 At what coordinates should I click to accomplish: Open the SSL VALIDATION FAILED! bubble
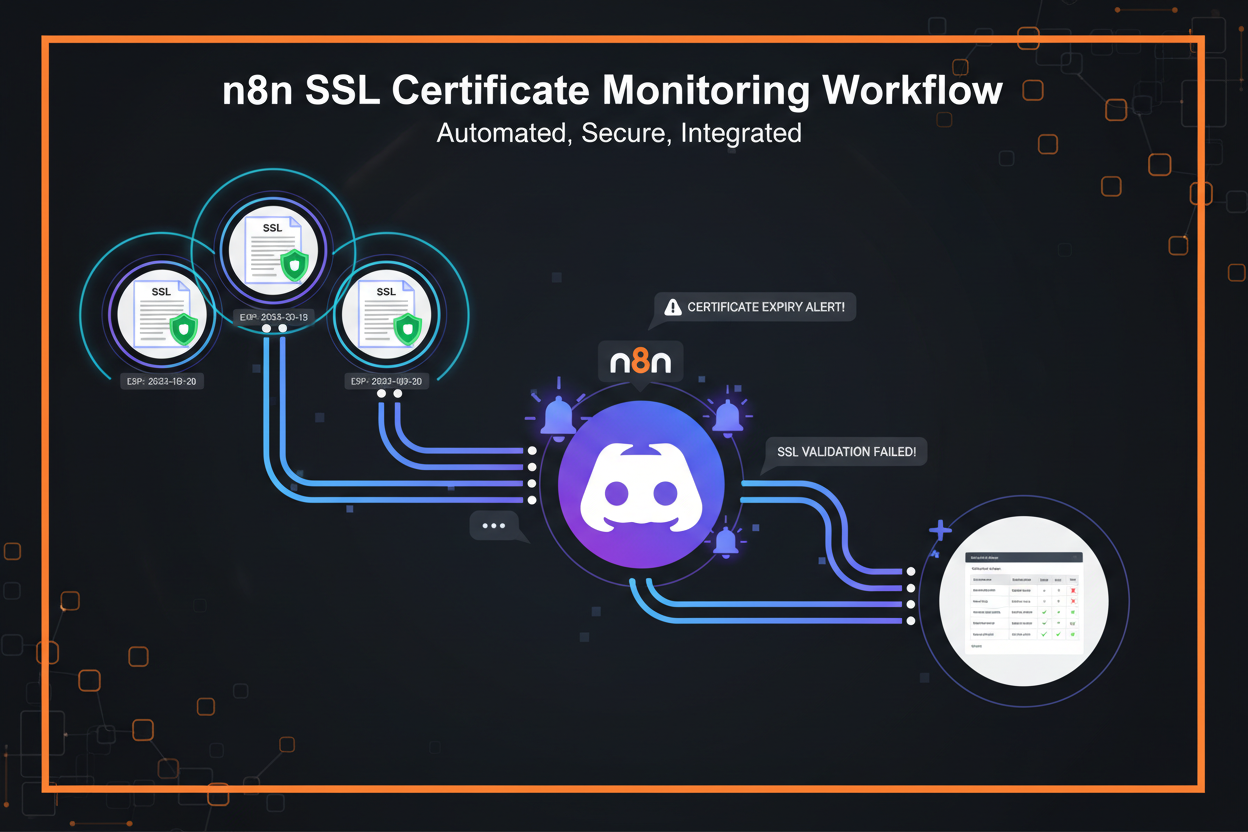coord(846,453)
